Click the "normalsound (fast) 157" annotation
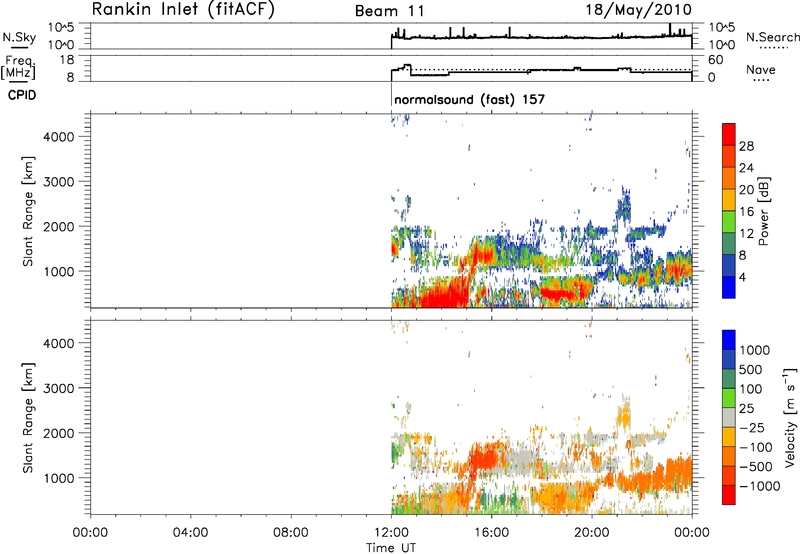 (x=469, y=99)
